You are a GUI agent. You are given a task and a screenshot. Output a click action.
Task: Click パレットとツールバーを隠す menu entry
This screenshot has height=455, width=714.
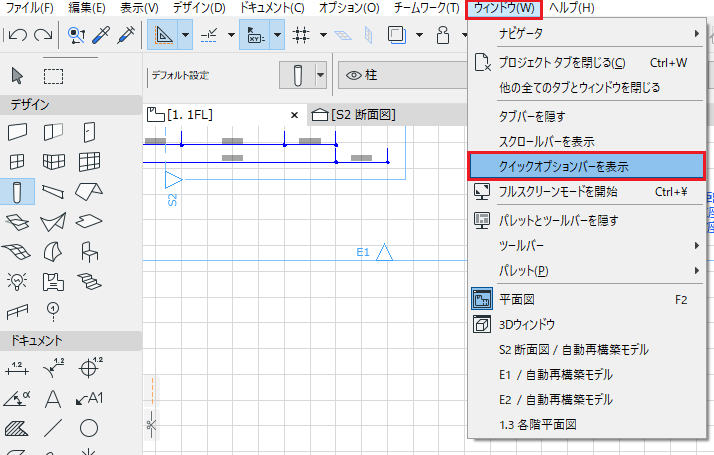click(587, 220)
